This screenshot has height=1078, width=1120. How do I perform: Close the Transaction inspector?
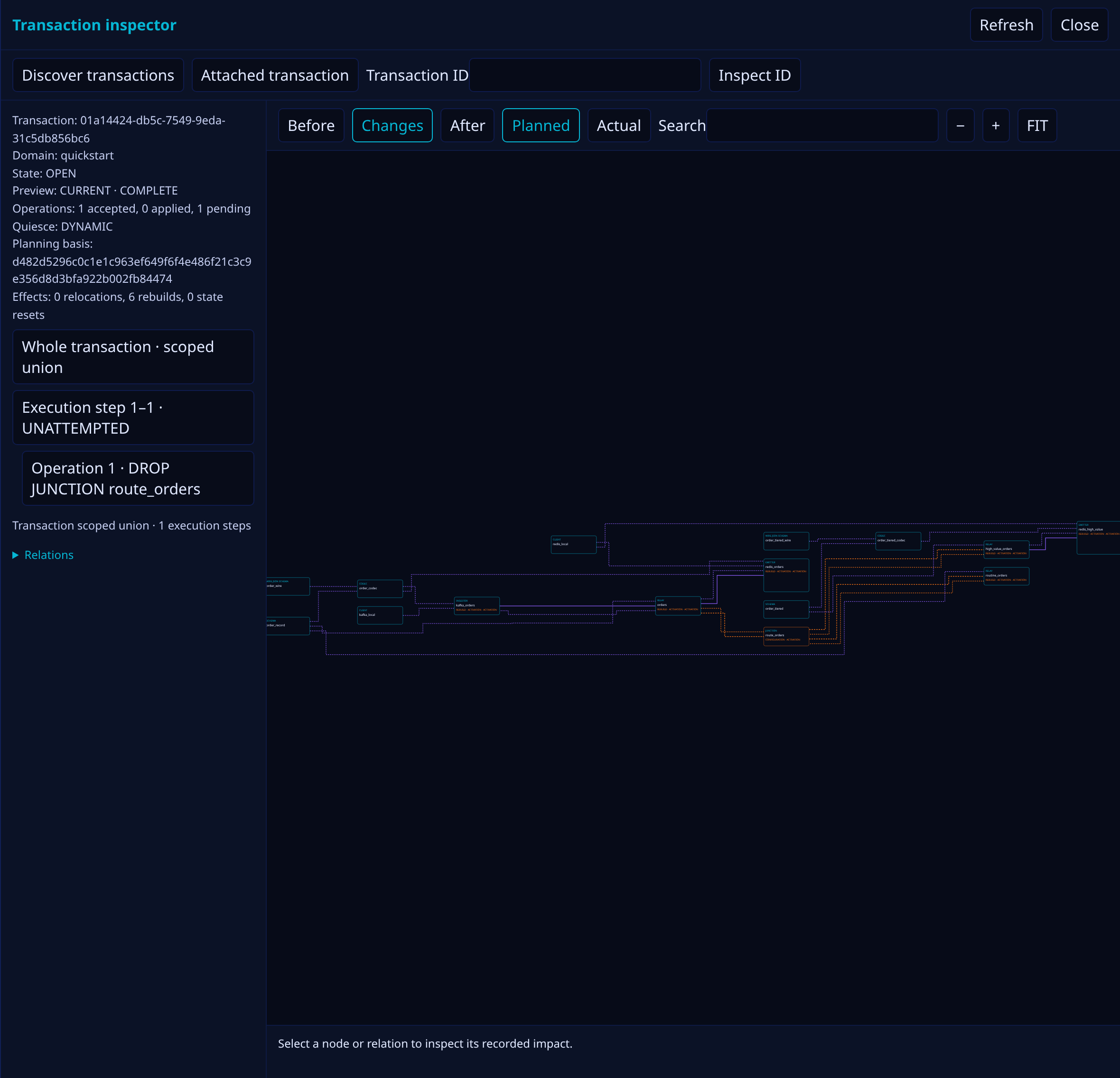(1079, 25)
